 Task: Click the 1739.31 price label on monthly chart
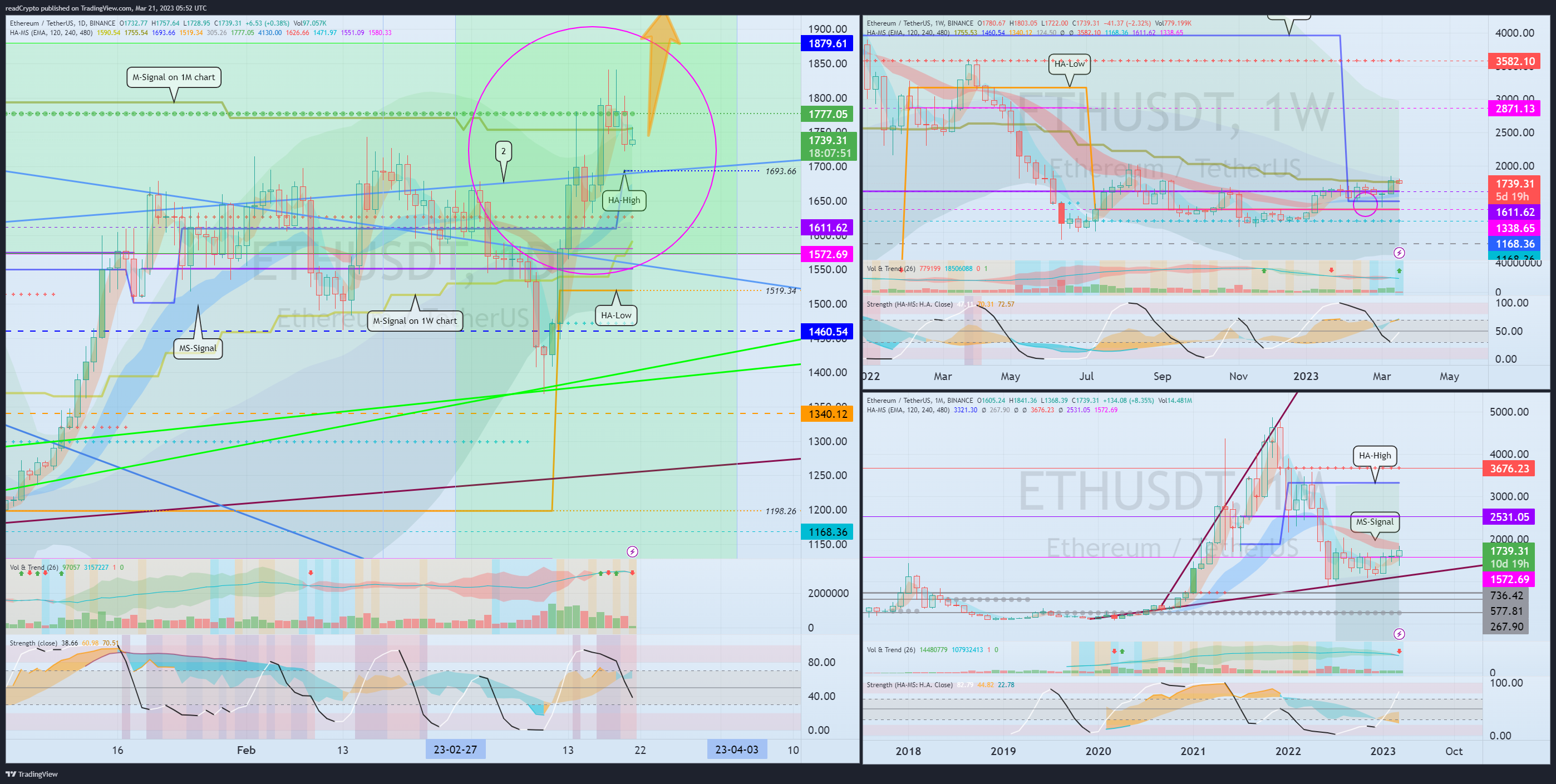[1508, 557]
